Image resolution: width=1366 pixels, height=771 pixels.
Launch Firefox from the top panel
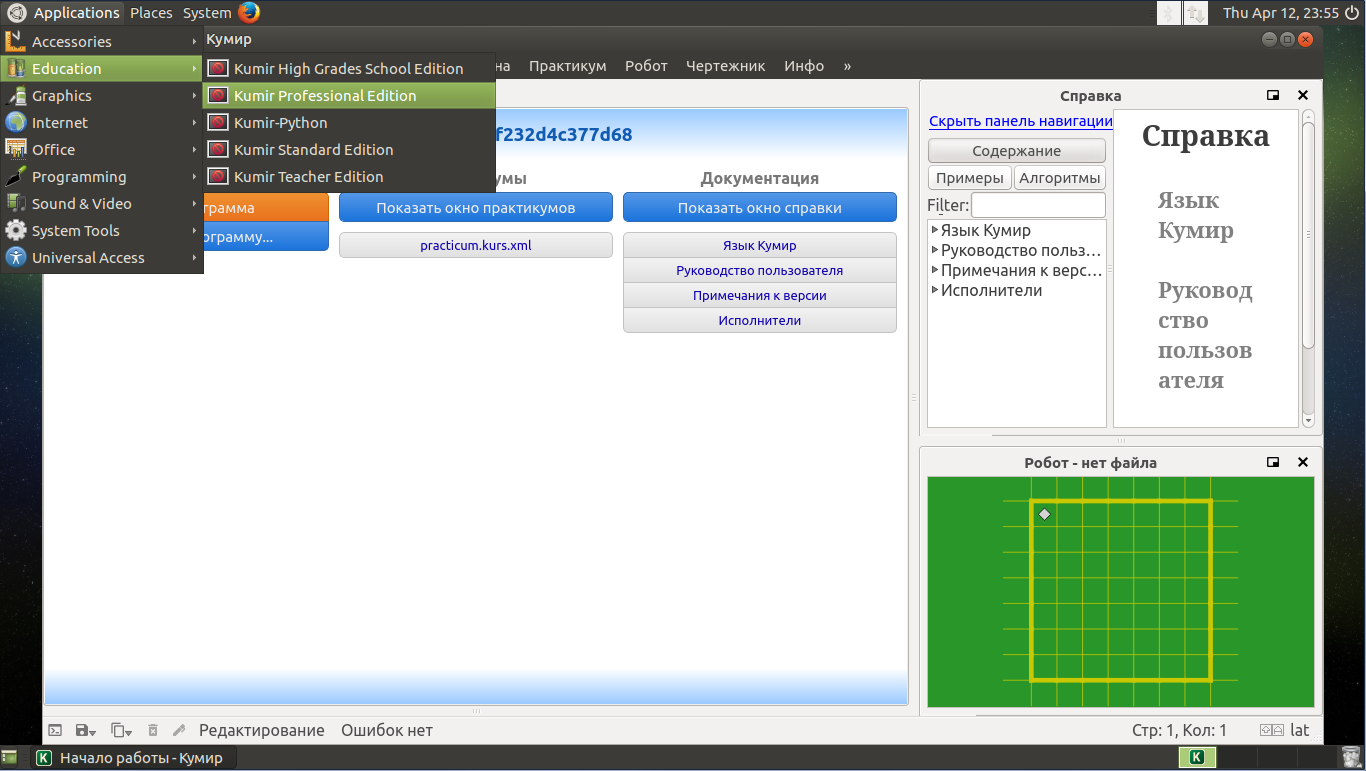249,12
